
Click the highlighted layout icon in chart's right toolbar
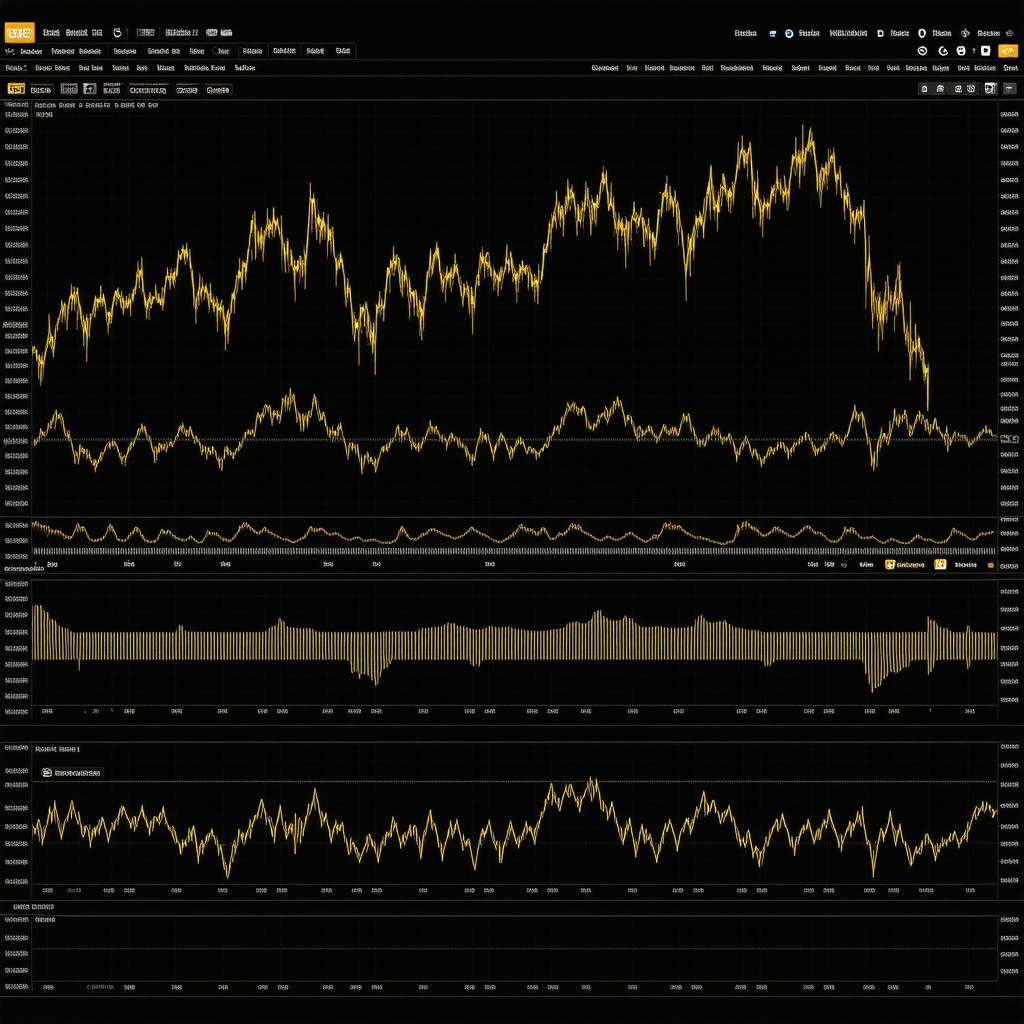tap(991, 88)
